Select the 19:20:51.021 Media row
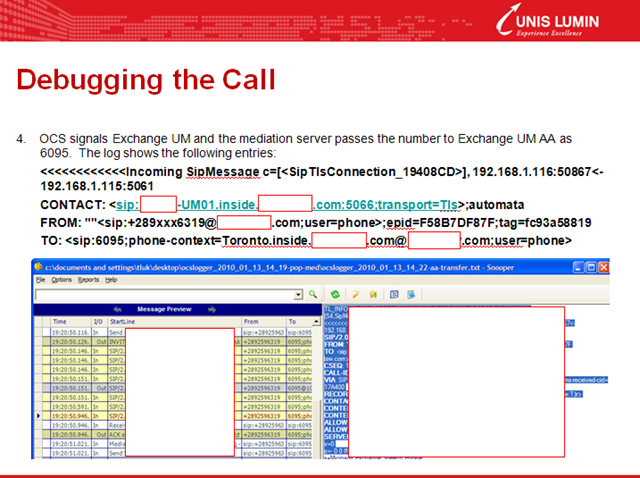This screenshot has height=478, width=640. point(177,444)
